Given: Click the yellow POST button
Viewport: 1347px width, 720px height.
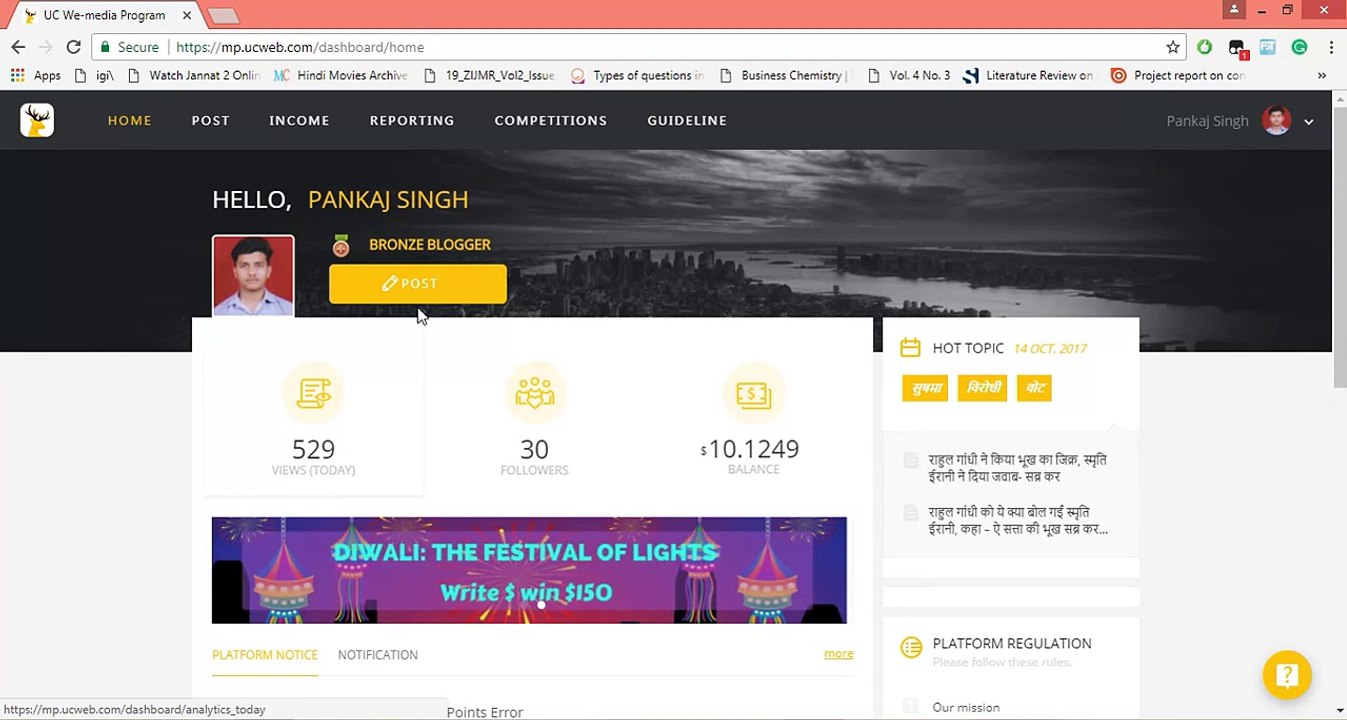Looking at the screenshot, I should (418, 284).
